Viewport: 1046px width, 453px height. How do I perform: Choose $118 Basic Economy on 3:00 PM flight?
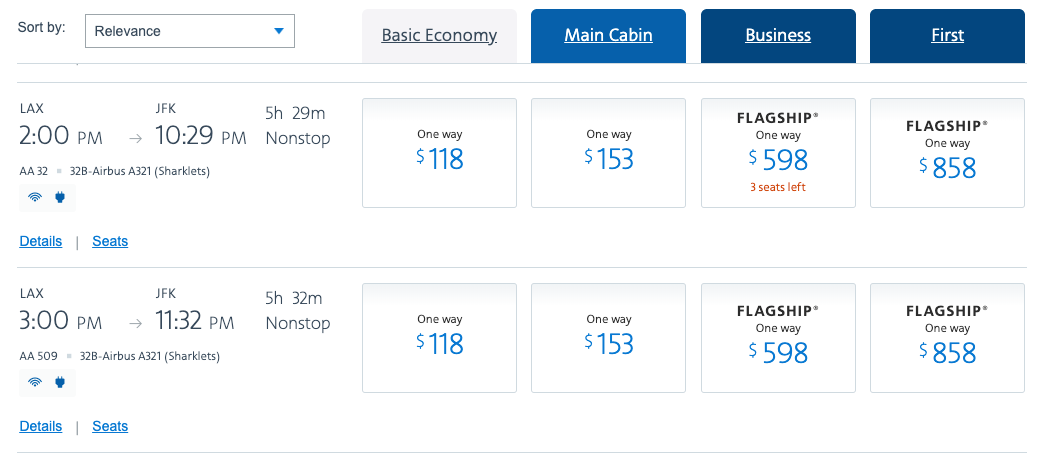(439, 338)
